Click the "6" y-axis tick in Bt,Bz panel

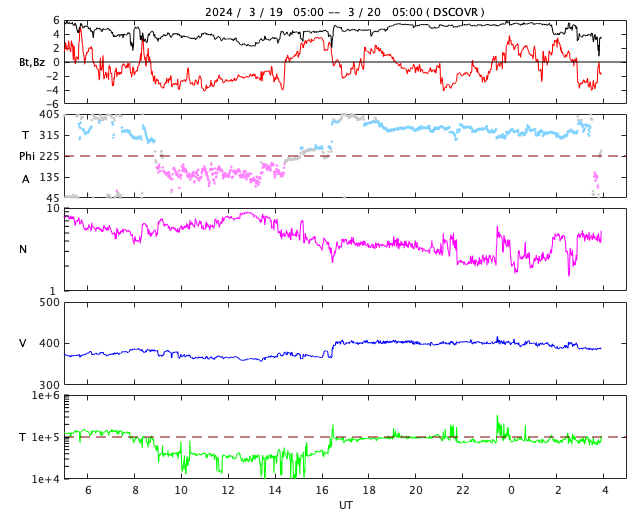tap(56, 20)
